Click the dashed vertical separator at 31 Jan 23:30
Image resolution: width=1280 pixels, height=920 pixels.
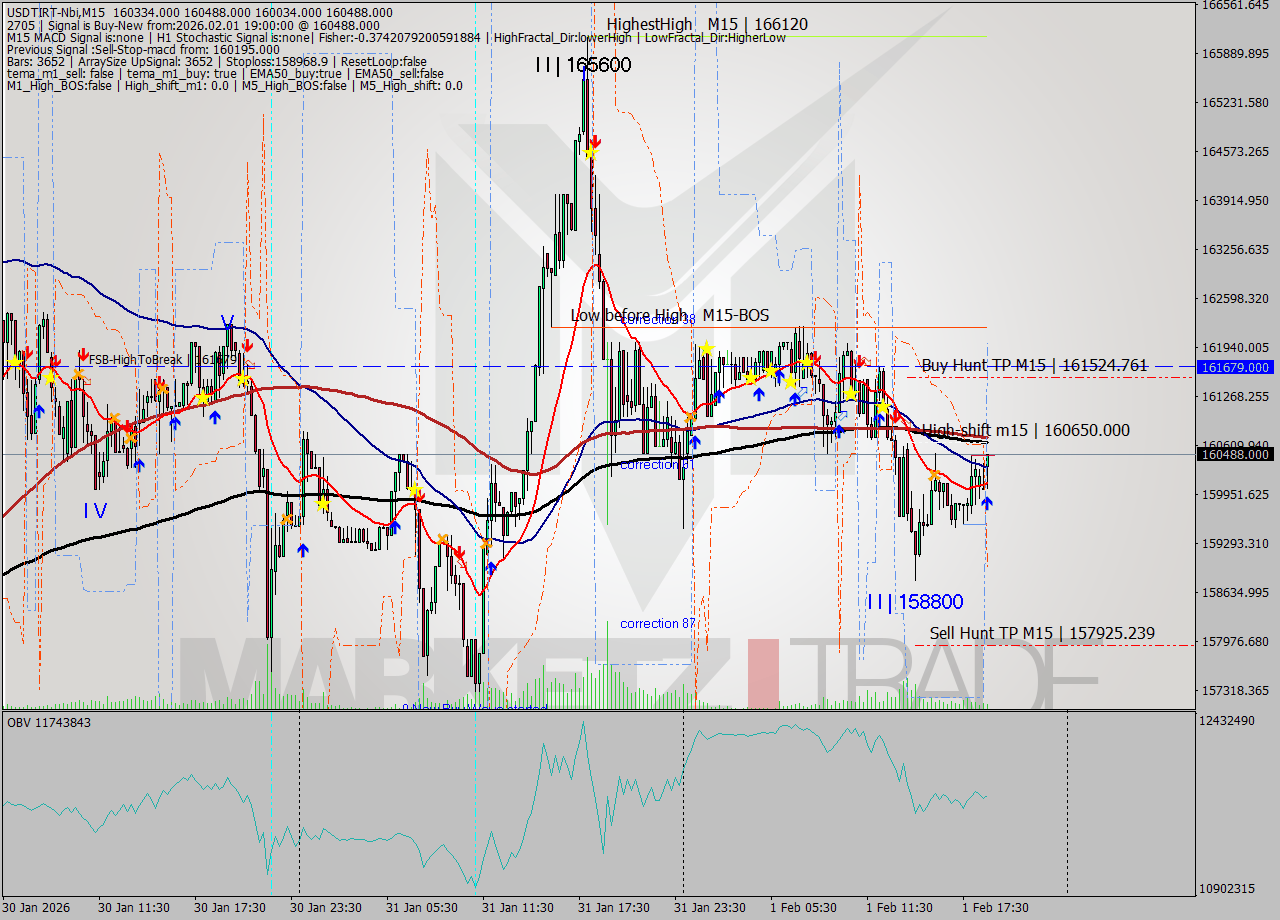coord(683,800)
